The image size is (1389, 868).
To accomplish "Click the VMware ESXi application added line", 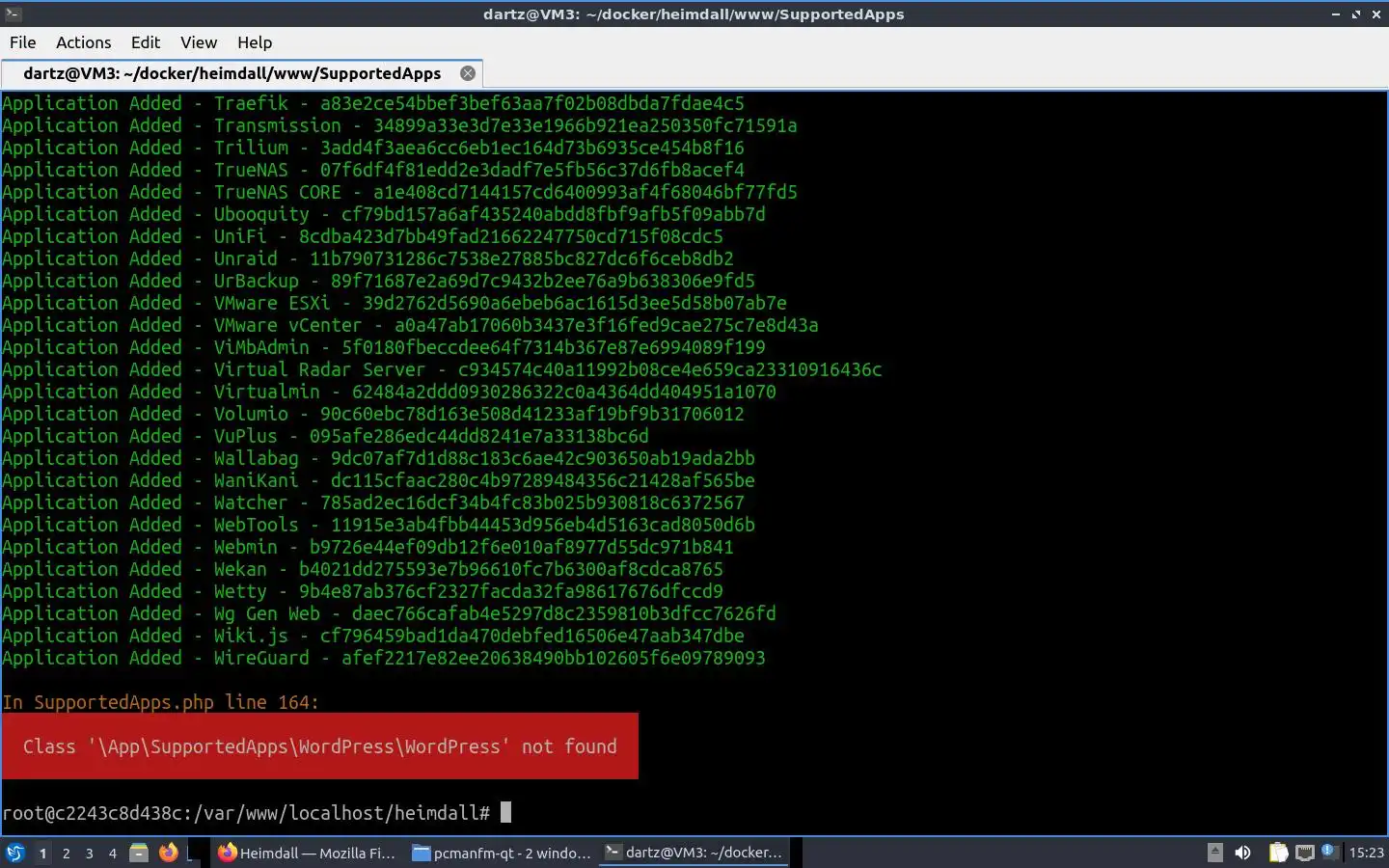I will (395, 303).
